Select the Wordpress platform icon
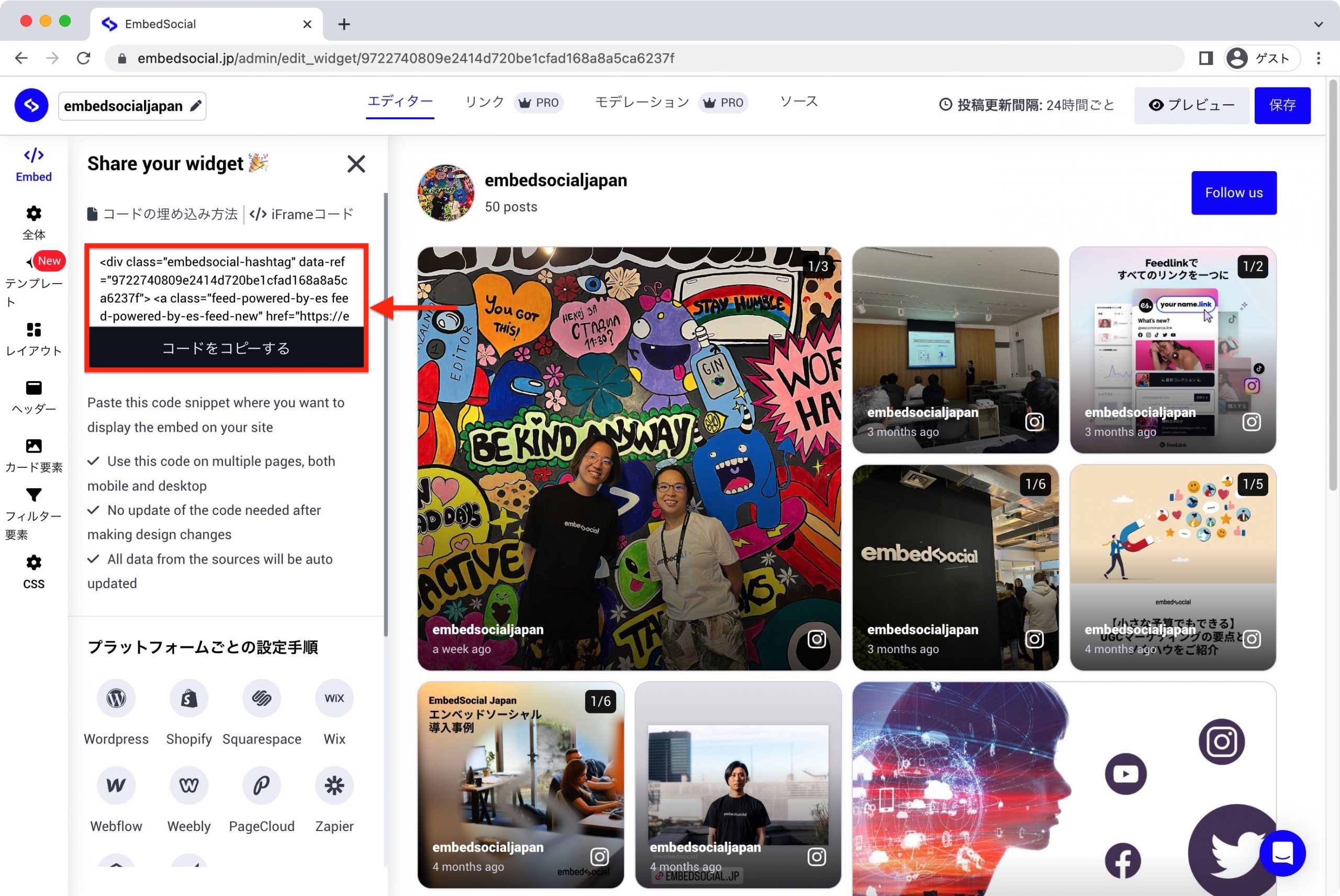 pos(116,698)
